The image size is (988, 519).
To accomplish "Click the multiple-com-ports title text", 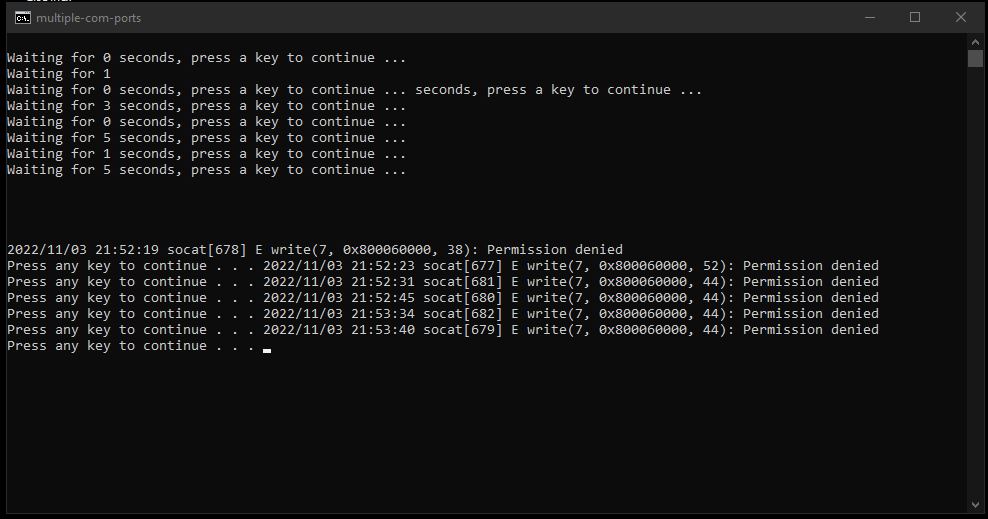I will pos(89,18).
